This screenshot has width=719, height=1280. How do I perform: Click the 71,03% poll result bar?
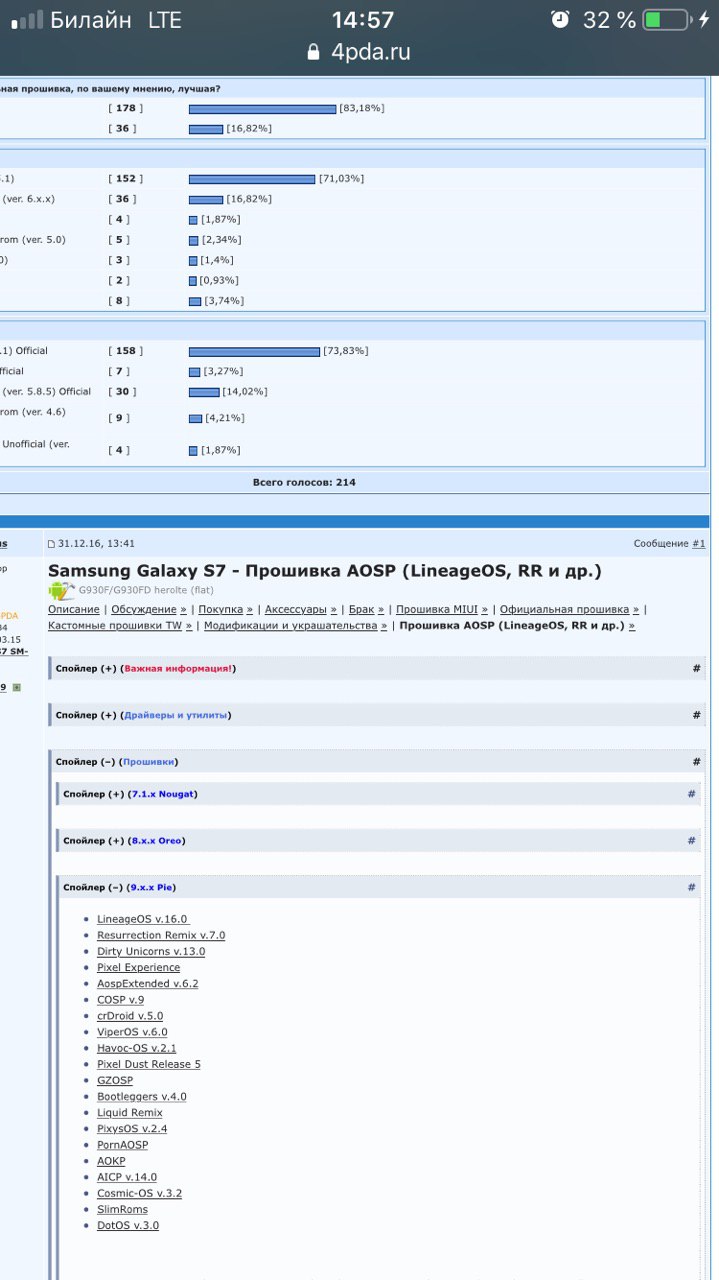pyautogui.click(x=252, y=179)
